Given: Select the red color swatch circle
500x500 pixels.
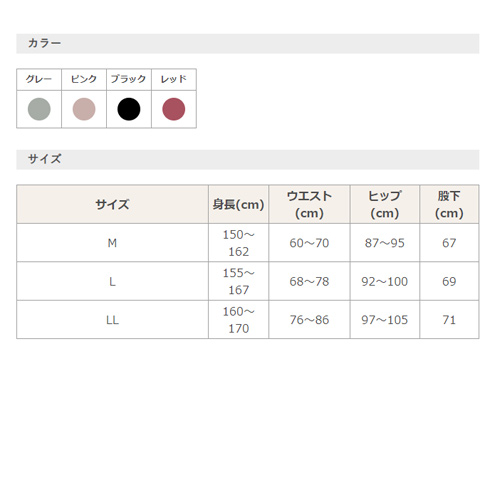Looking at the screenshot, I should (x=174, y=109).
